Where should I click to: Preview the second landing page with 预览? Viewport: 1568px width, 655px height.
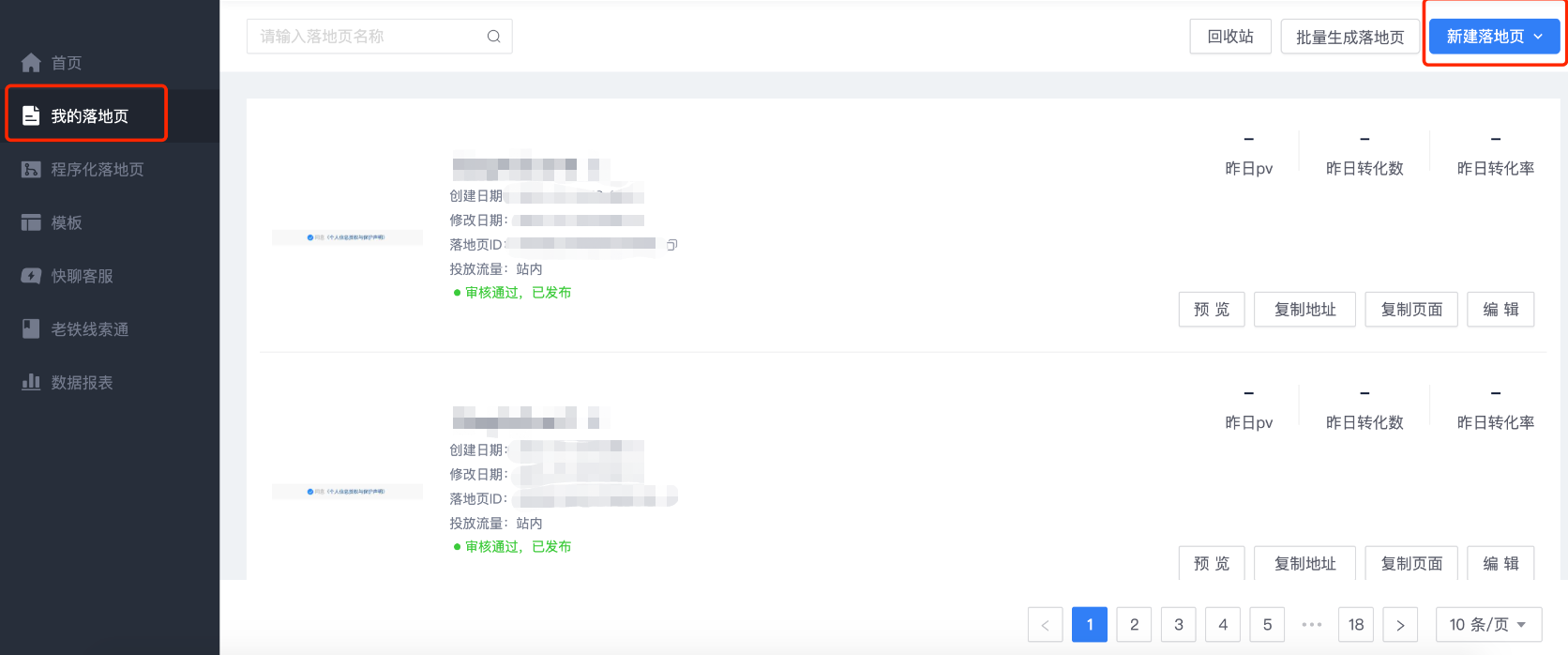[x=1212, y=563]
